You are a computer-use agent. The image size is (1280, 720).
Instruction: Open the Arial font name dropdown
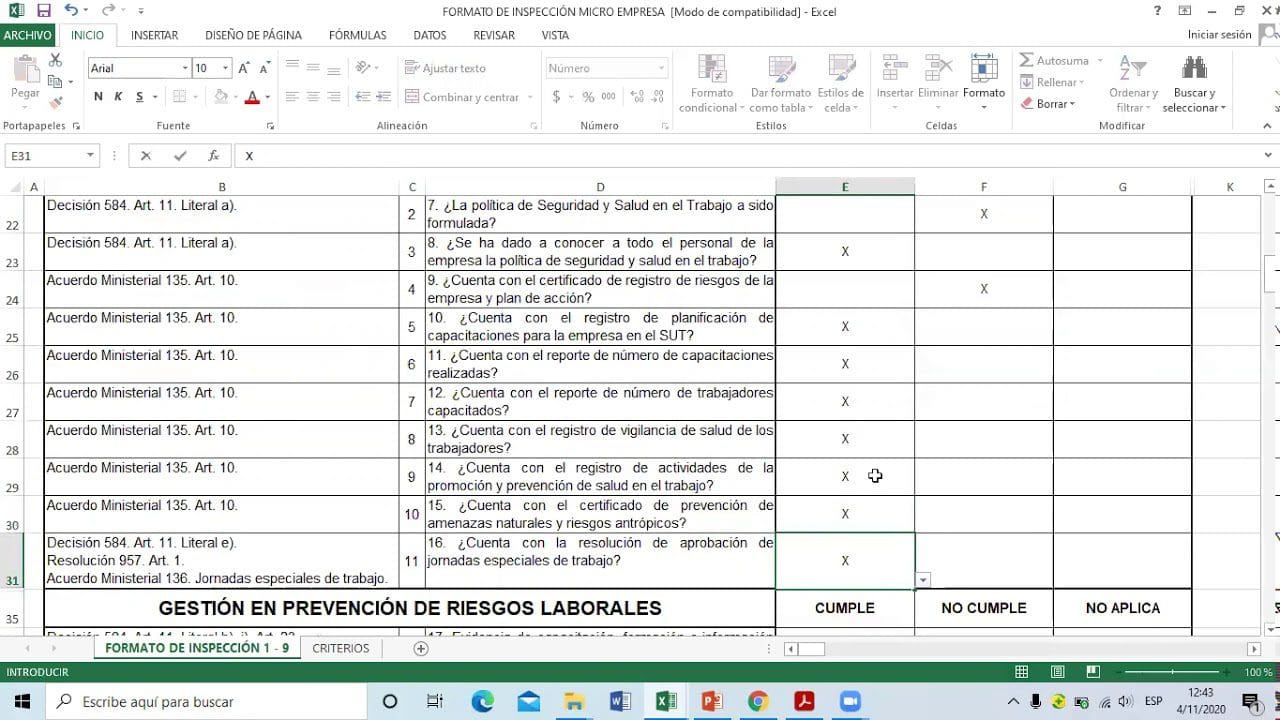185,68
